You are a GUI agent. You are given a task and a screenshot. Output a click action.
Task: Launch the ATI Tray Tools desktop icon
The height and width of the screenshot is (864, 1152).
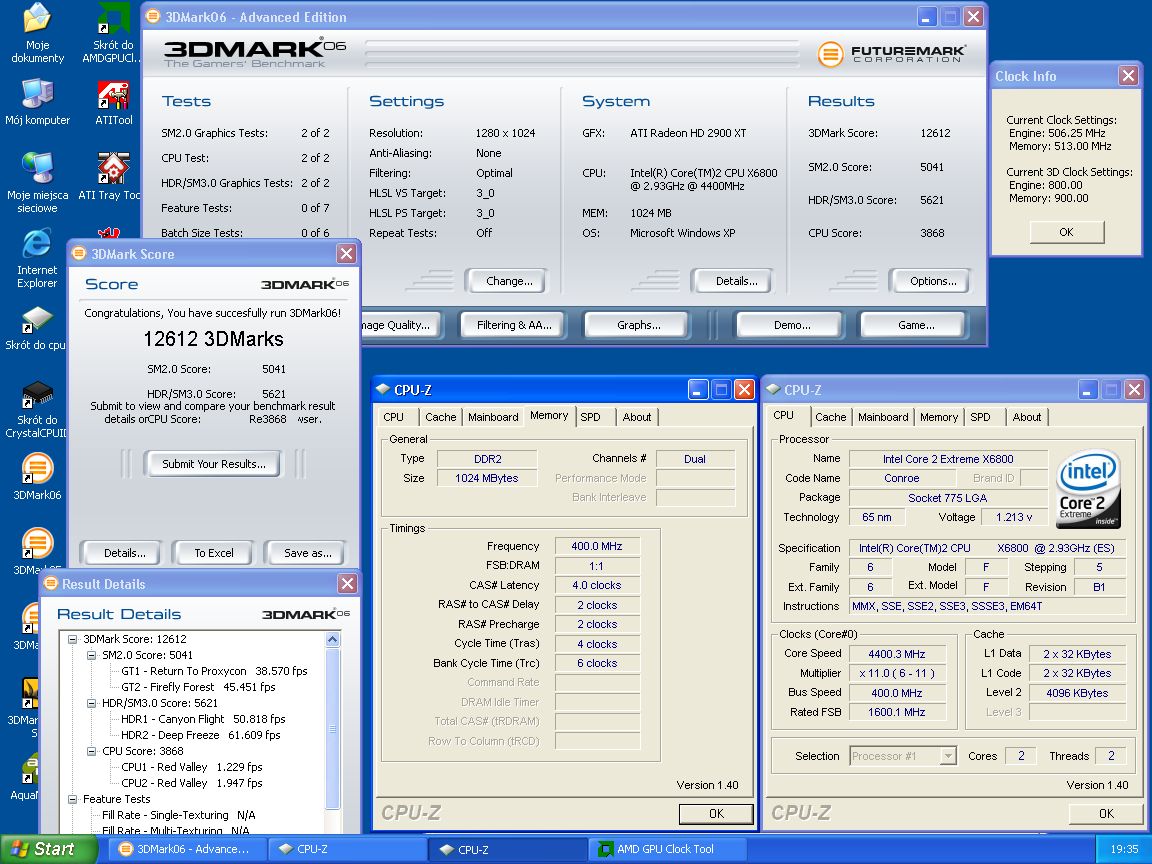(110, 176)
